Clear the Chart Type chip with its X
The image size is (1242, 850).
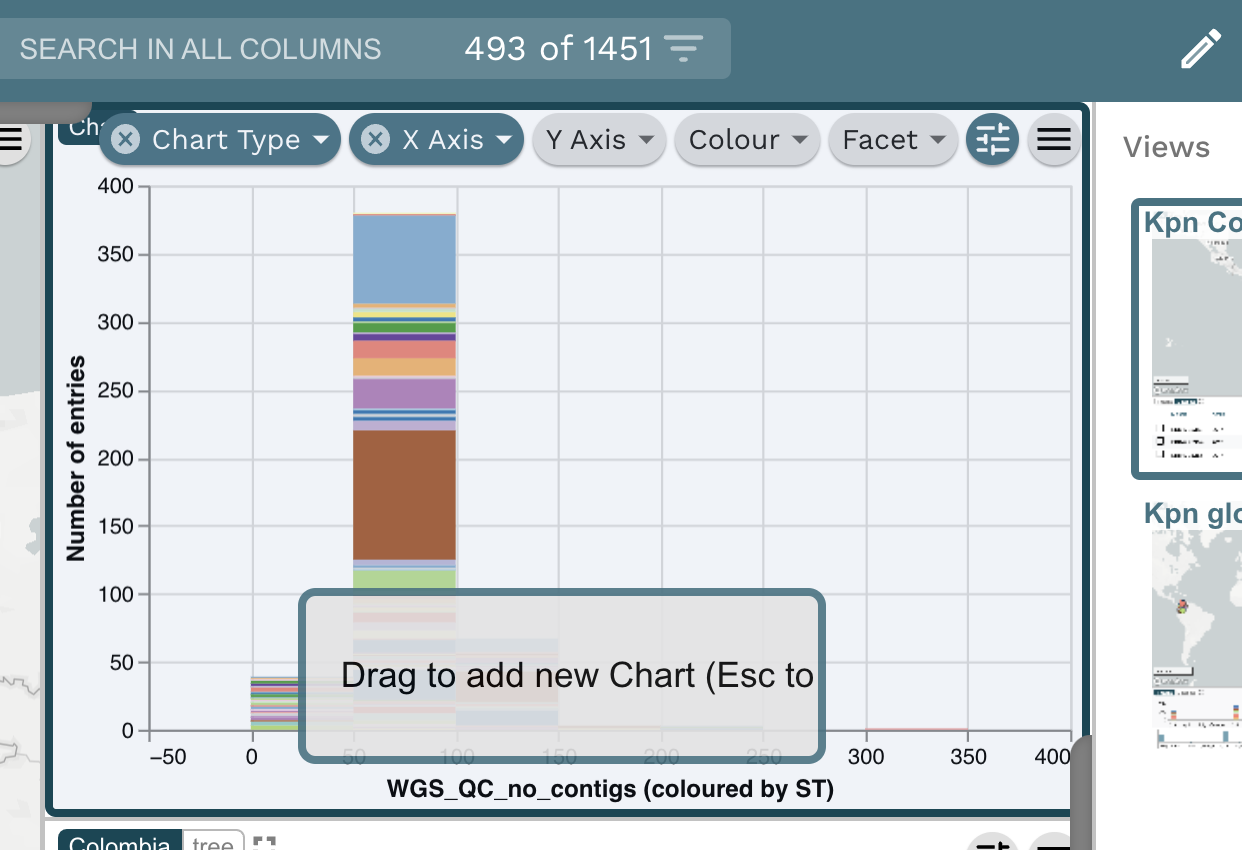pyautogui.click(x=125, y=139)
